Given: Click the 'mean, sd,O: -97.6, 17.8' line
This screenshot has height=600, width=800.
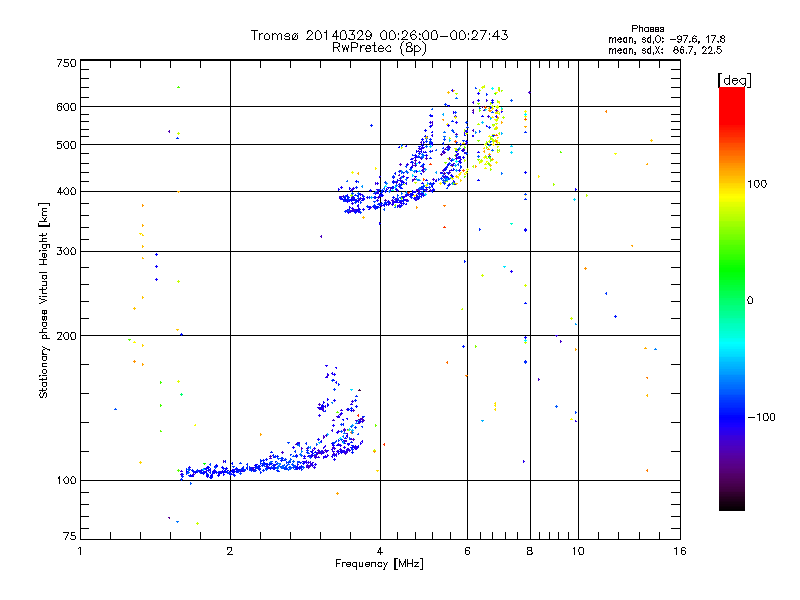Looking at the screenshot, I should (666, 39).
